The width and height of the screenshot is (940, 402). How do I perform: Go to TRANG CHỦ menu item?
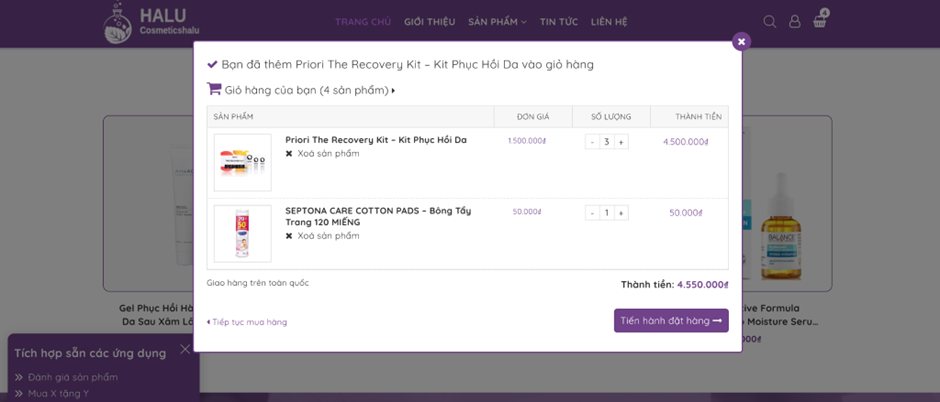pyautogui.click(x=363, y=22)
